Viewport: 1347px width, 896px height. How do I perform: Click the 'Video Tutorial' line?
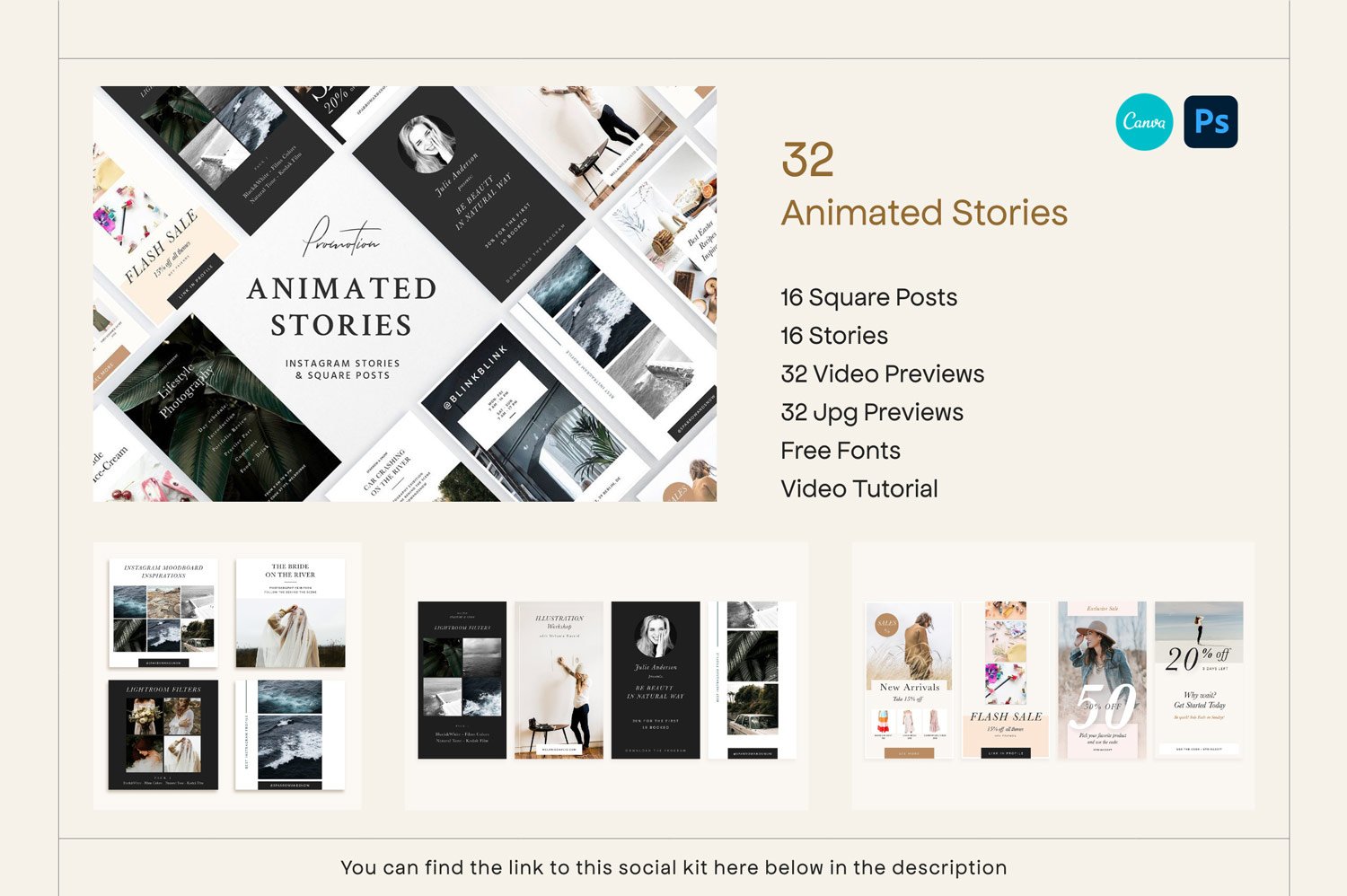point(859,488)
